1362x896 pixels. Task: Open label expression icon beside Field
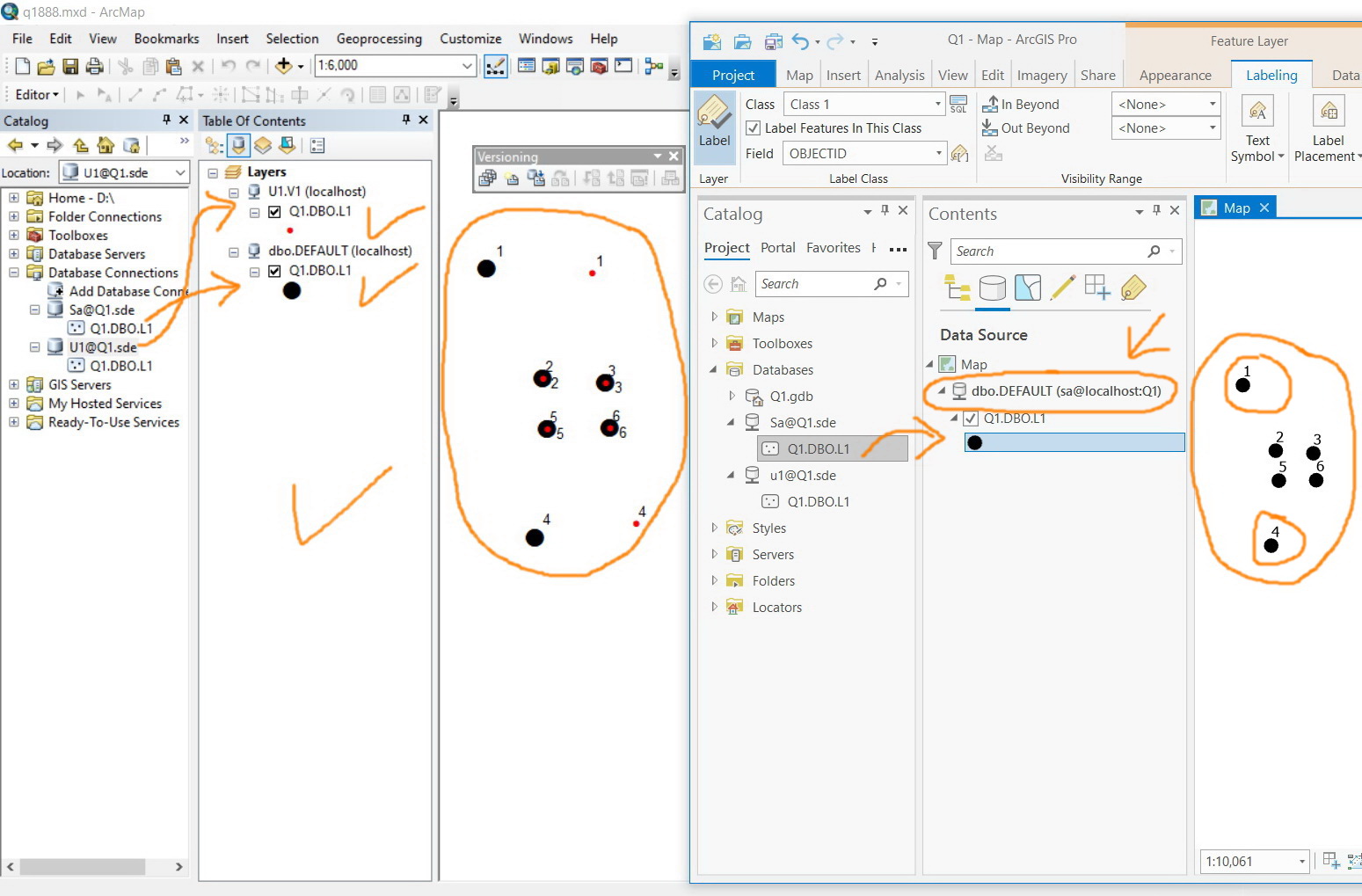959,154
